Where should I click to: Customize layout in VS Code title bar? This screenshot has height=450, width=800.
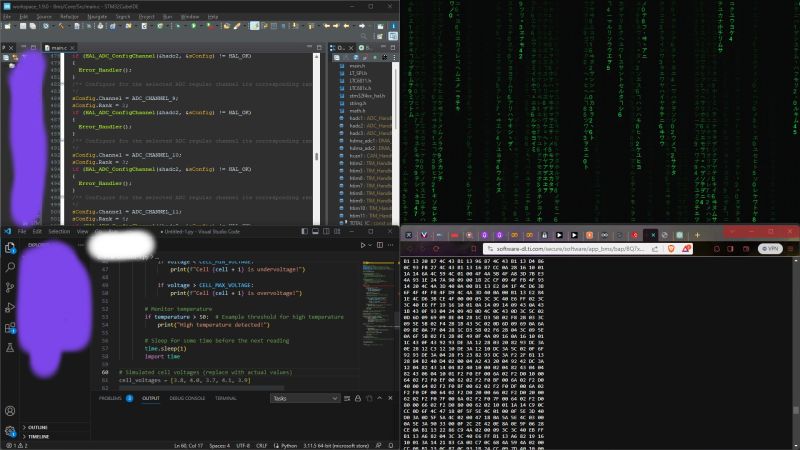(337, 232)
